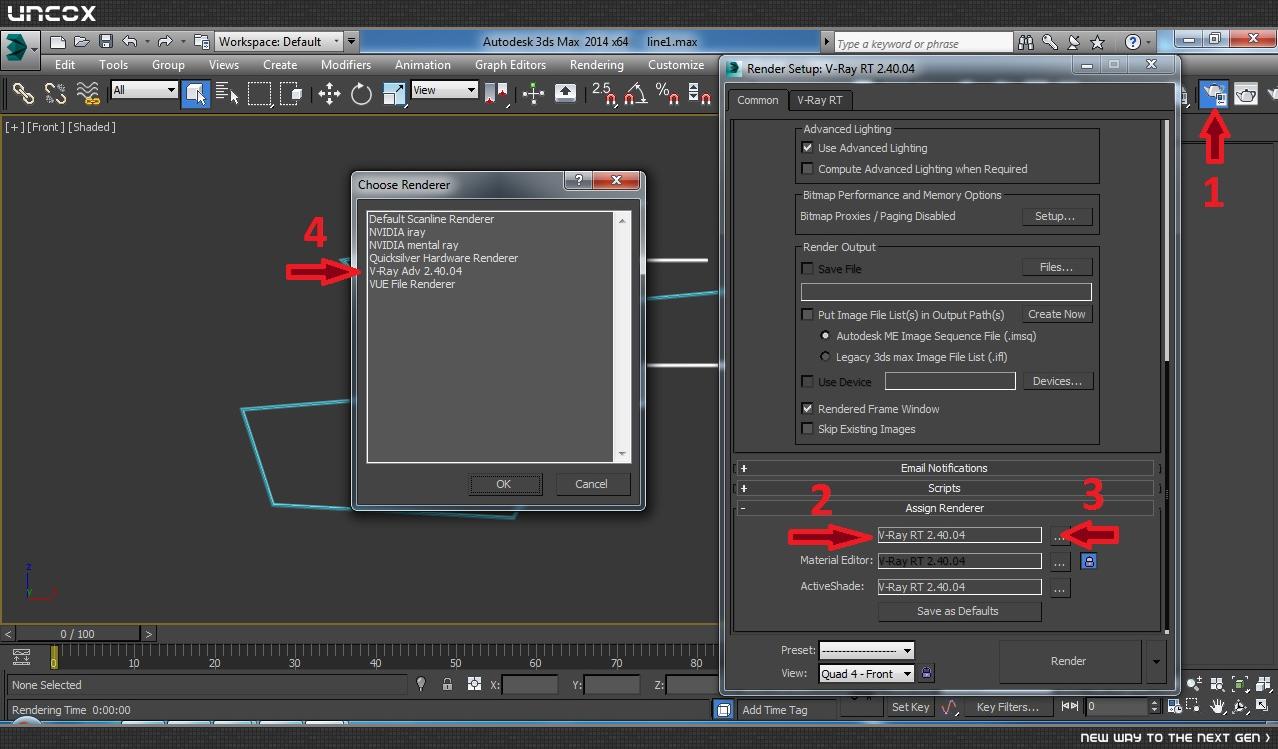This screenshot has width=1278, height=749.
Task: Activate the Select and Move tool
Action: [329, 94]
